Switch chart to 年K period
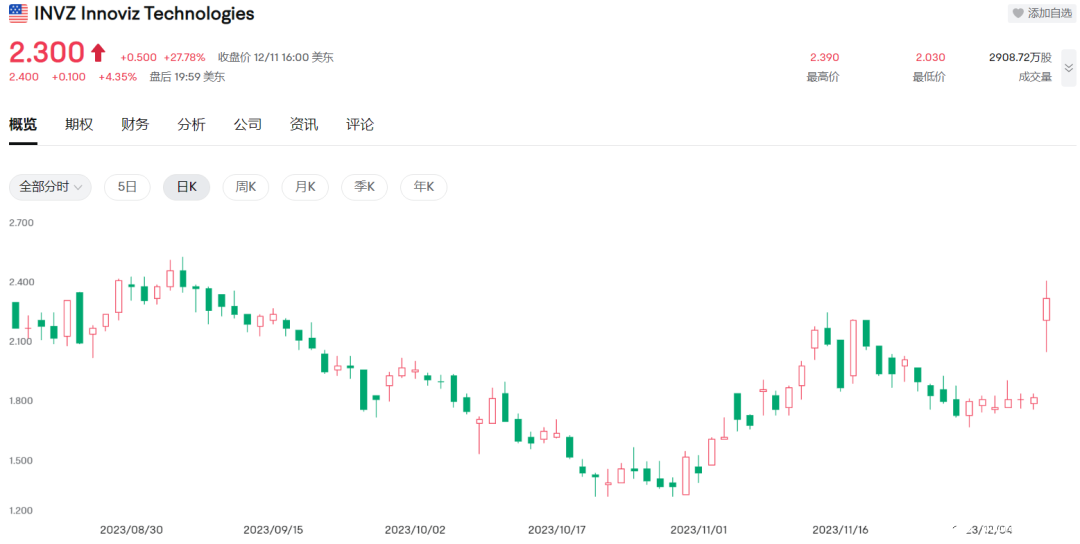Viewport: 1080px width, 544px height. point(423,187)
